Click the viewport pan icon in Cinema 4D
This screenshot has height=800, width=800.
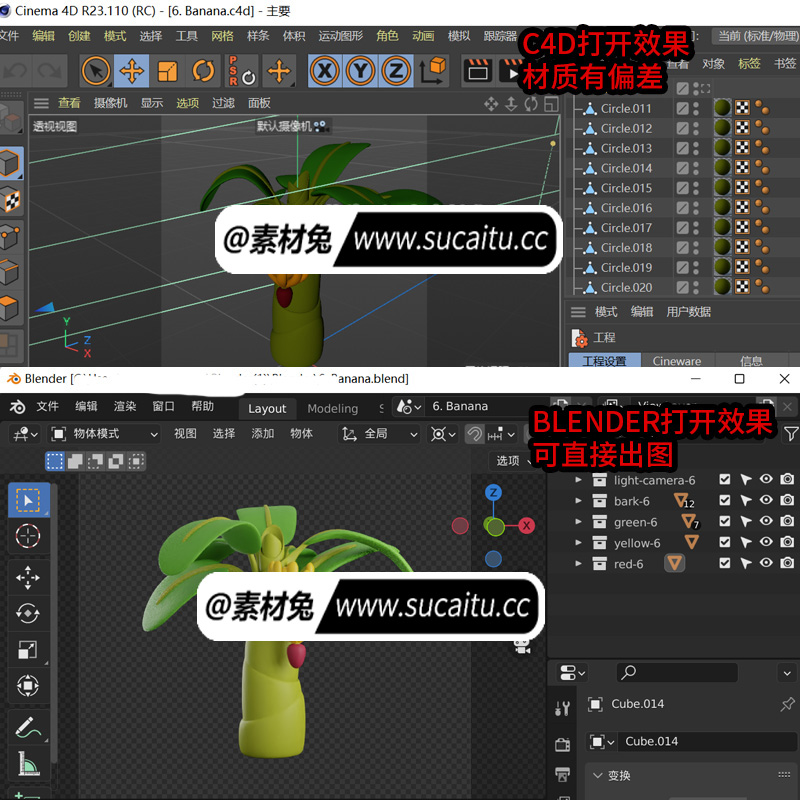pyautogui.click(x=491, y=104)
